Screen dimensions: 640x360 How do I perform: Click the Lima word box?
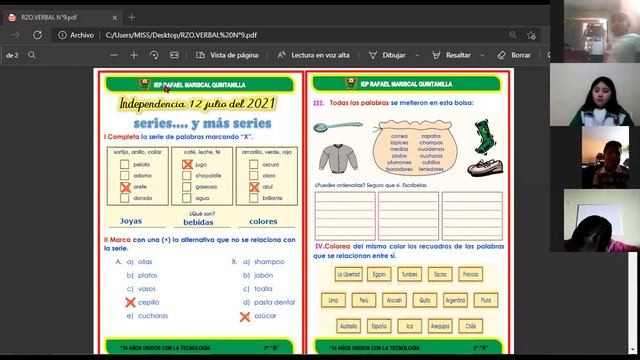pyautogui.click(x=333, y=300)
